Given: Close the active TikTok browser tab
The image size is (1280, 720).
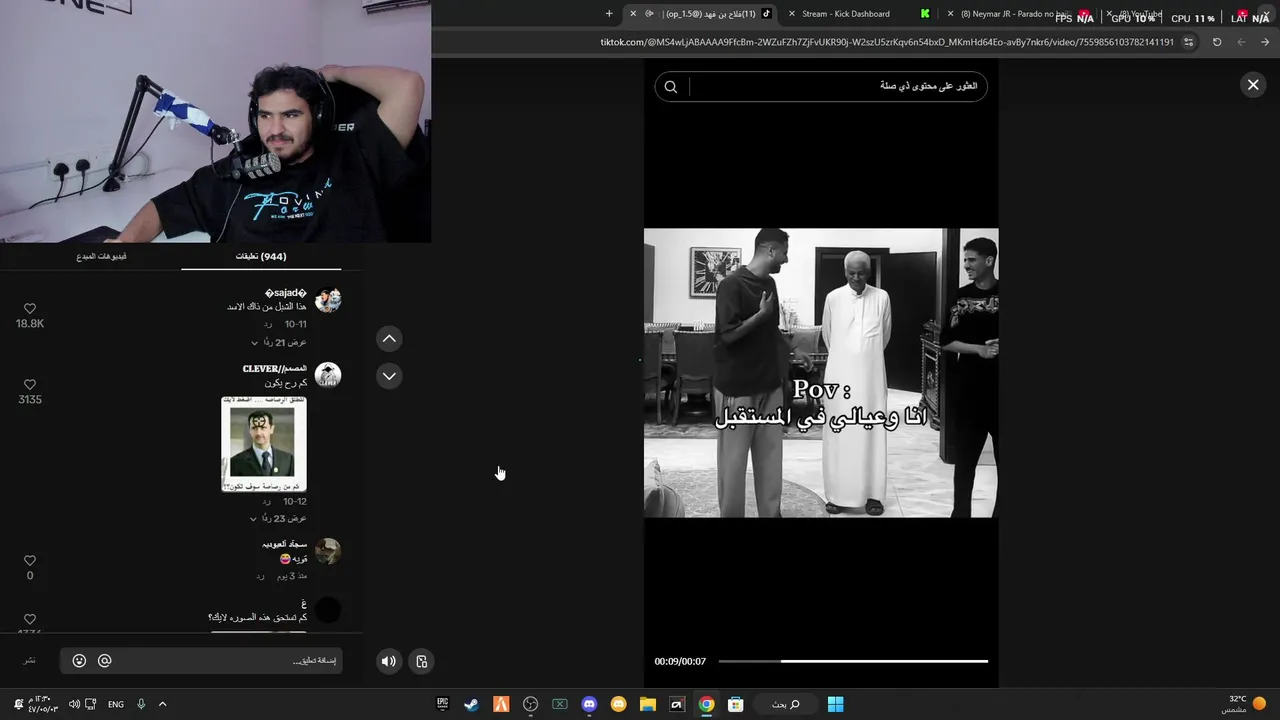Looking at the screenshot, I should coord(633,14).
